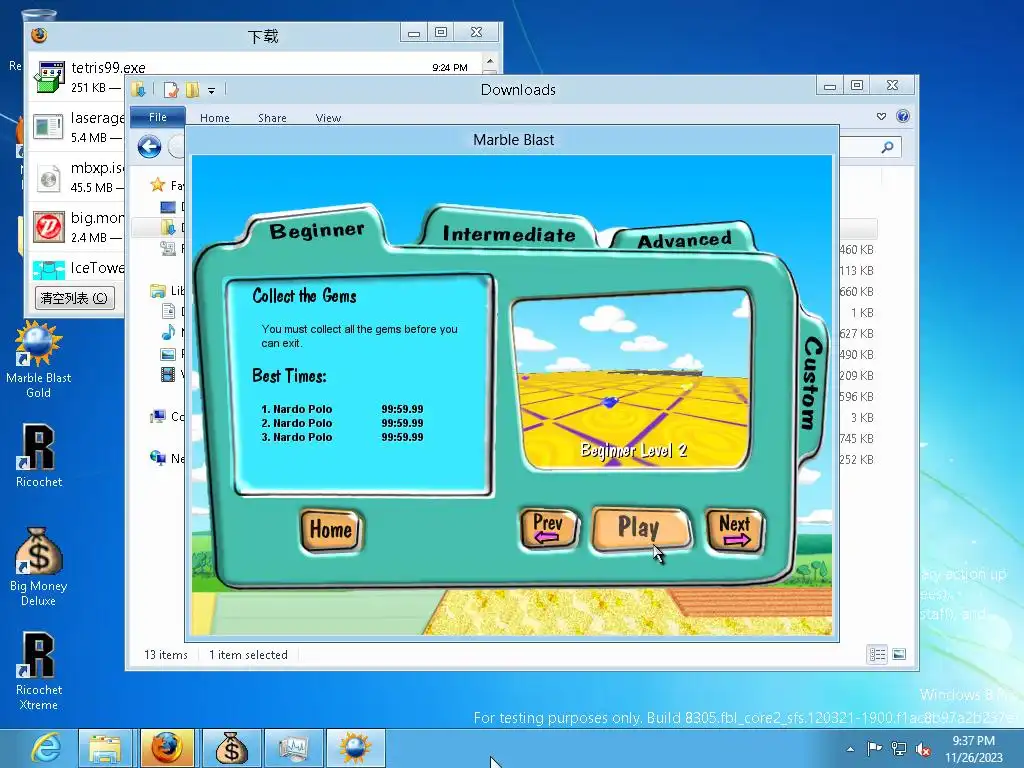Open network status tray icon
1024x768 pixels.
899,749
